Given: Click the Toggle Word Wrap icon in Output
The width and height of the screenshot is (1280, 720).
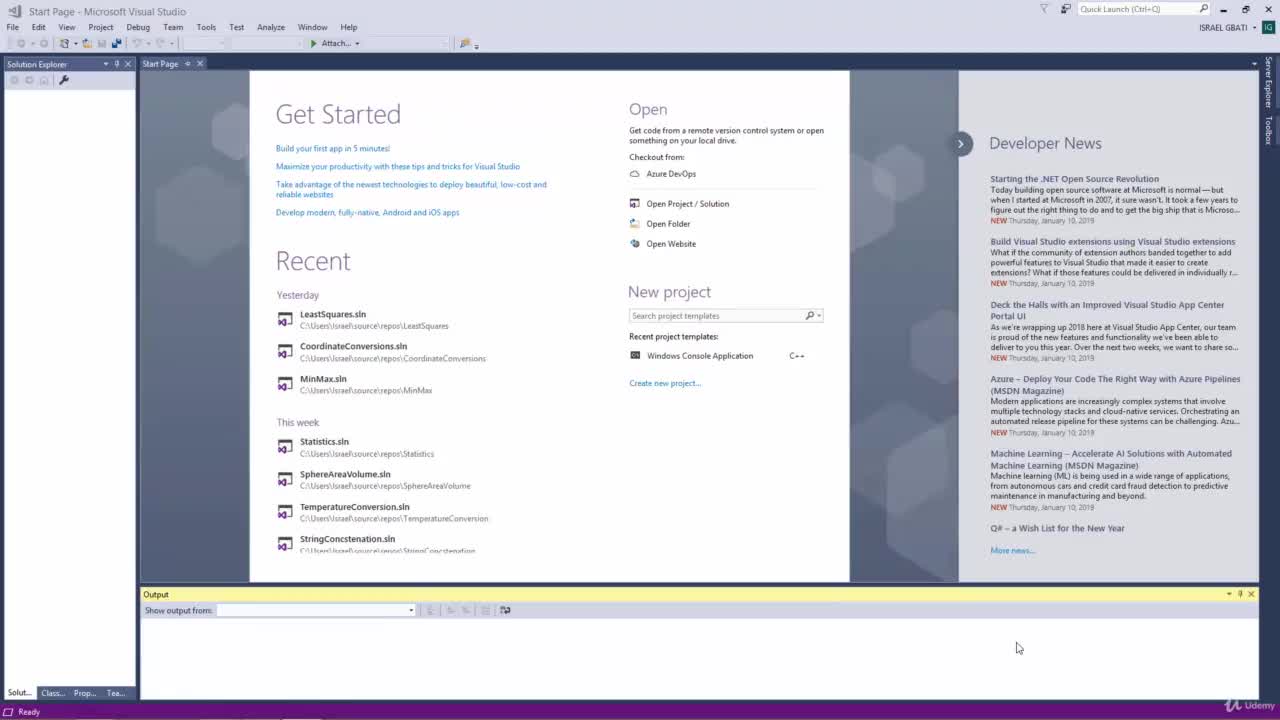Looking at the screenshot, I should coord(505,610).
